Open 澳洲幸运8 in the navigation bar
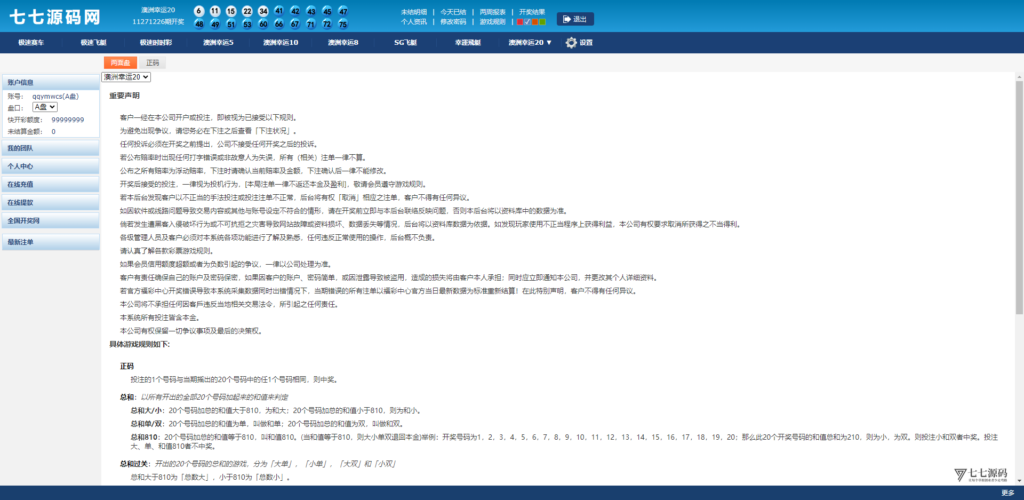 (x=343, y=42)
